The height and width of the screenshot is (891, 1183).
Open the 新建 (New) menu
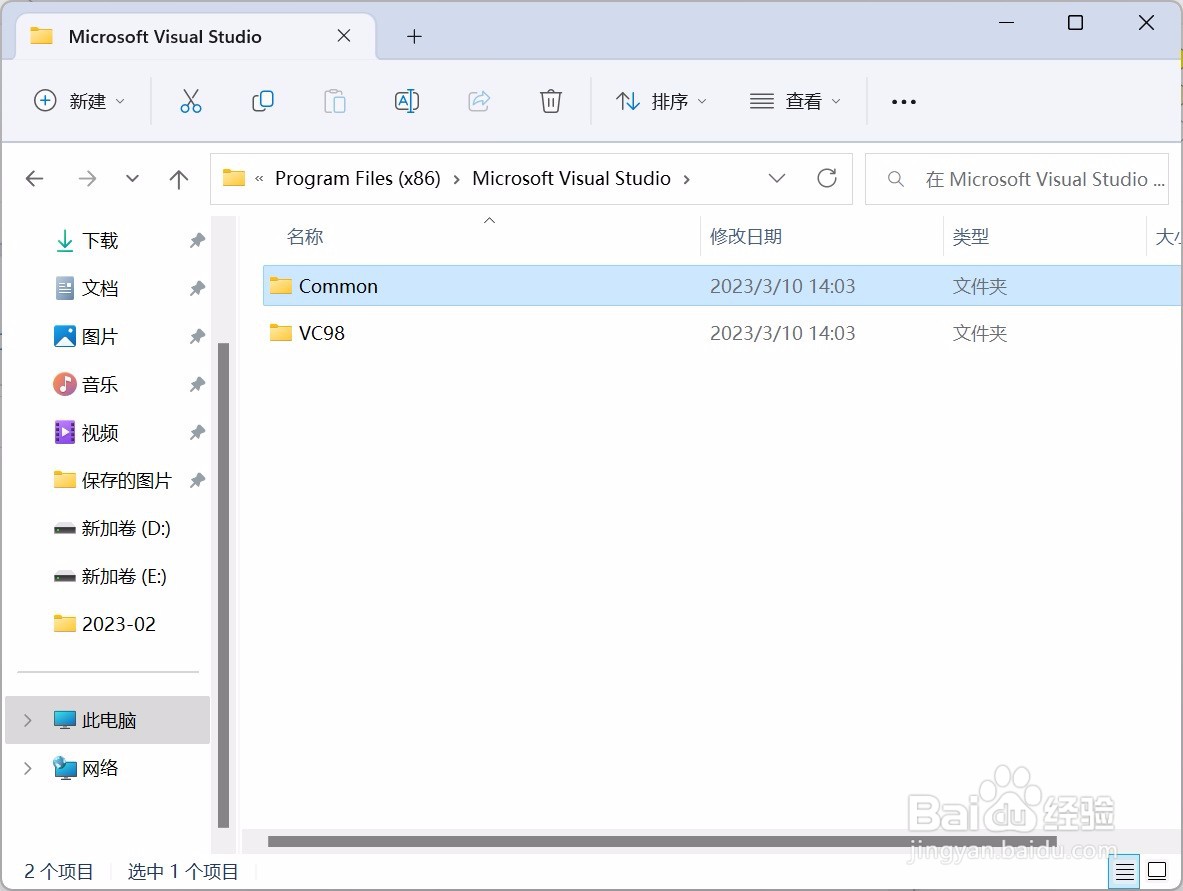[x=79, y=101]
